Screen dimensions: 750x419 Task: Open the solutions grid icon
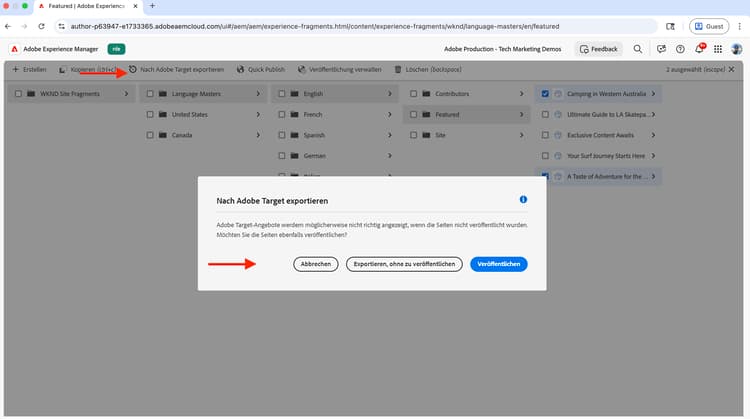(718, 49)
